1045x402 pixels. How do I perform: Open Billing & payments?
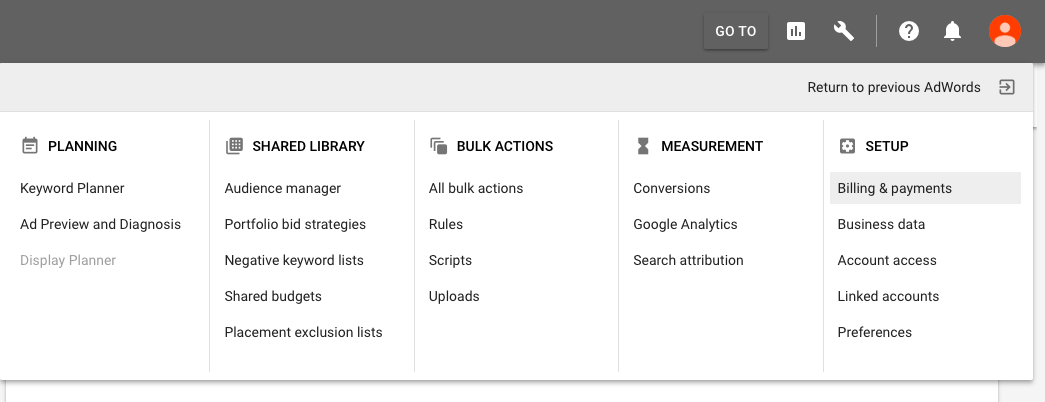pos(895,188)
